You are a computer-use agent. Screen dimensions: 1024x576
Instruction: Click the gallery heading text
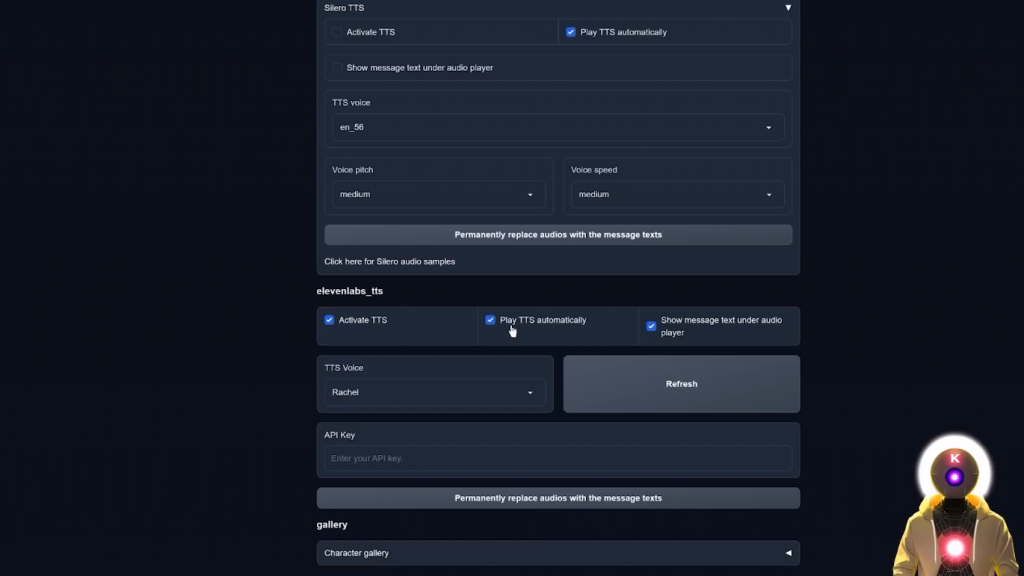332,524
